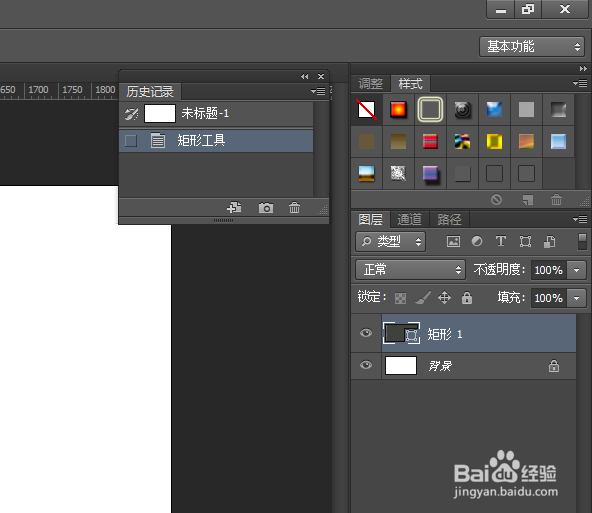
Task: Click the 填充 100% value field
Action: click(x=549, y=298)
